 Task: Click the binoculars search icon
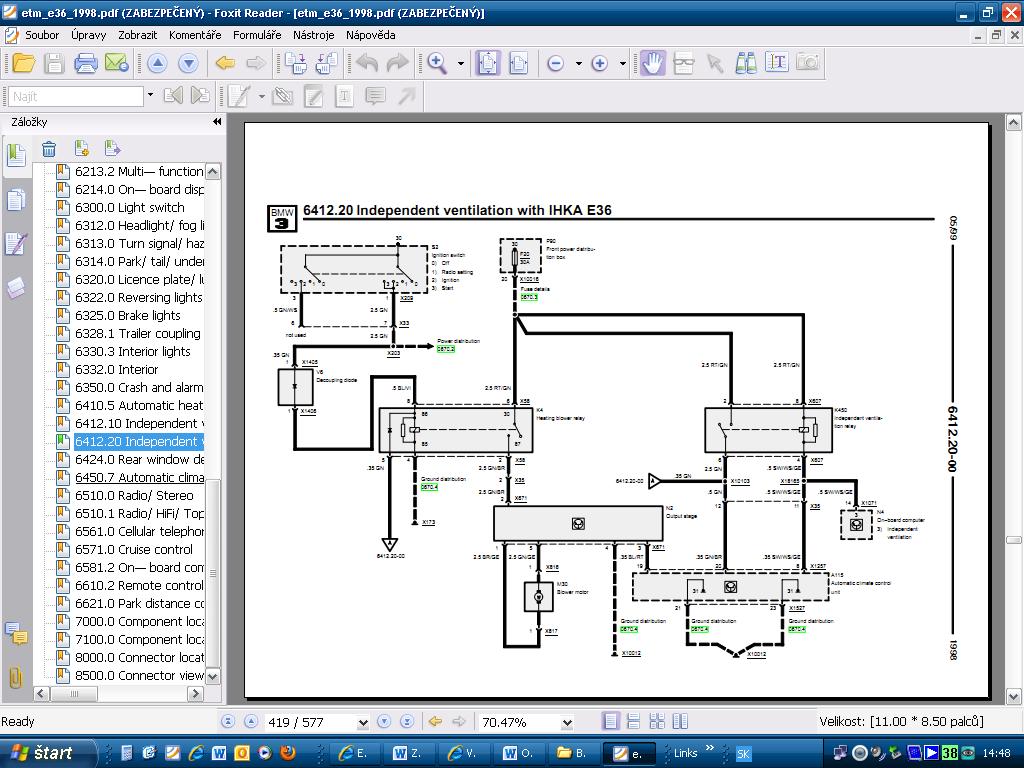pyautogui.click(x=745, y=63)
